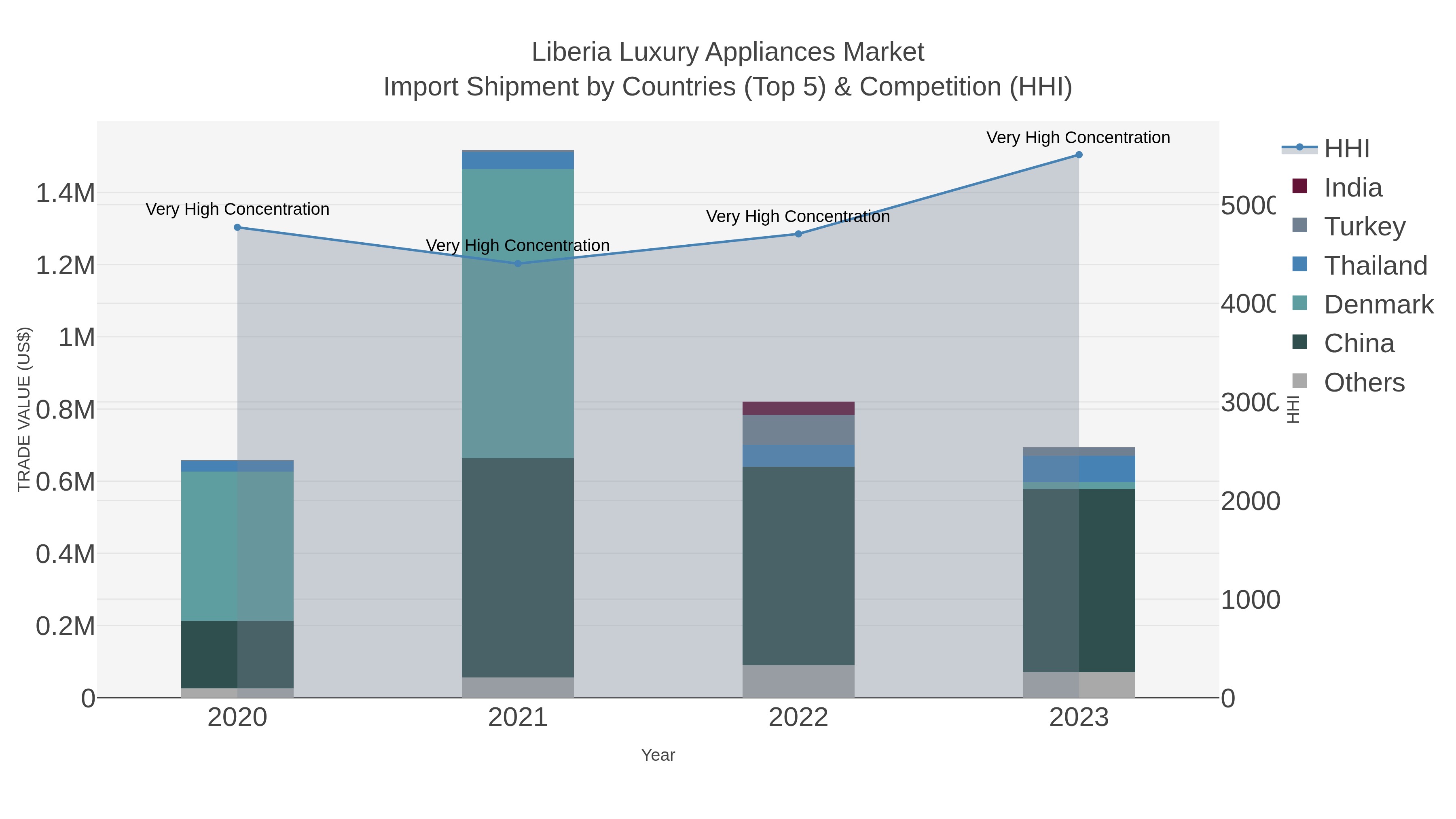Click the HHI line marker for 2020
This screenshot has width=1456, height=819.
coord(237,228)
